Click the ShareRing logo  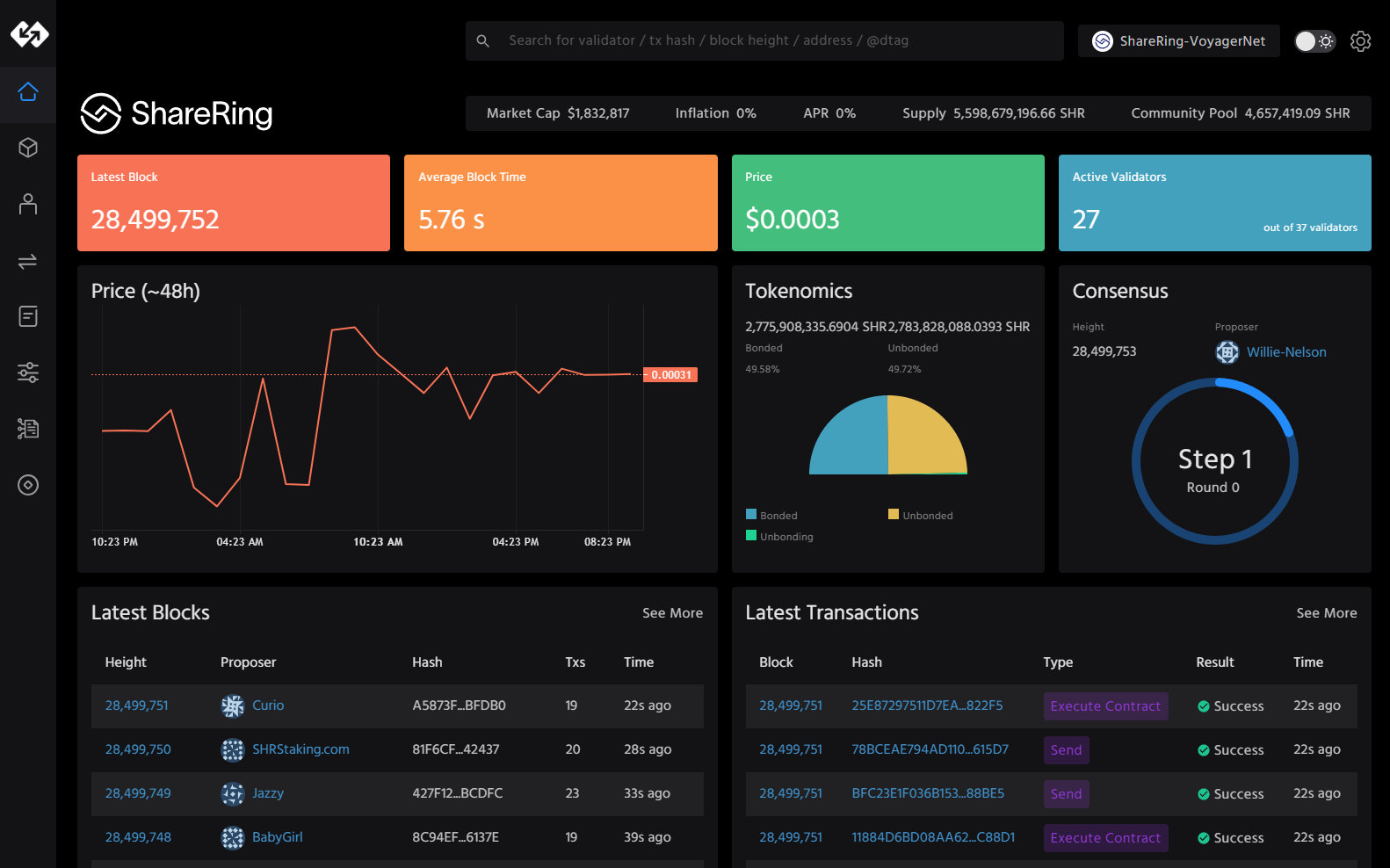pos(177,113)
